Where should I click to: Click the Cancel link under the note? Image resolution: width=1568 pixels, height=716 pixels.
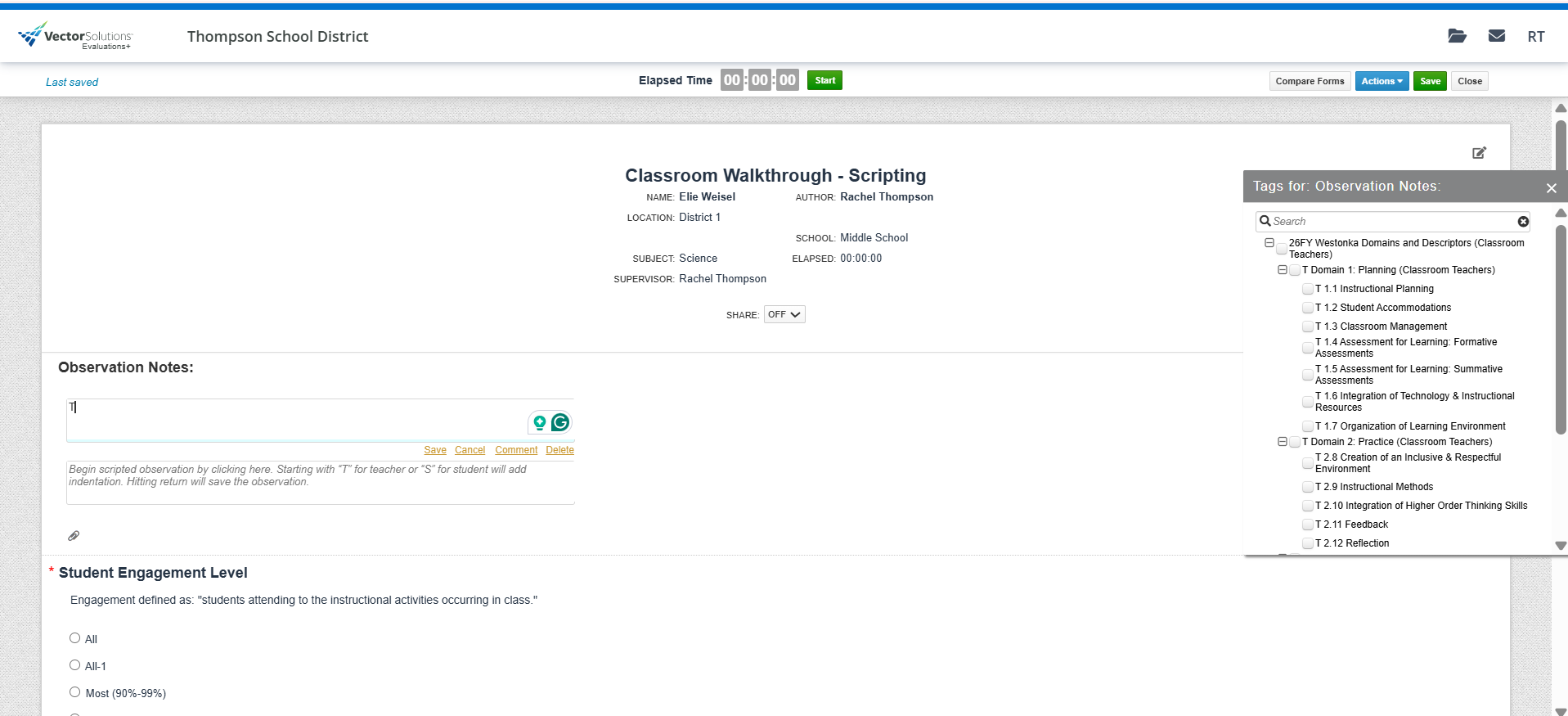click(470, 450)
